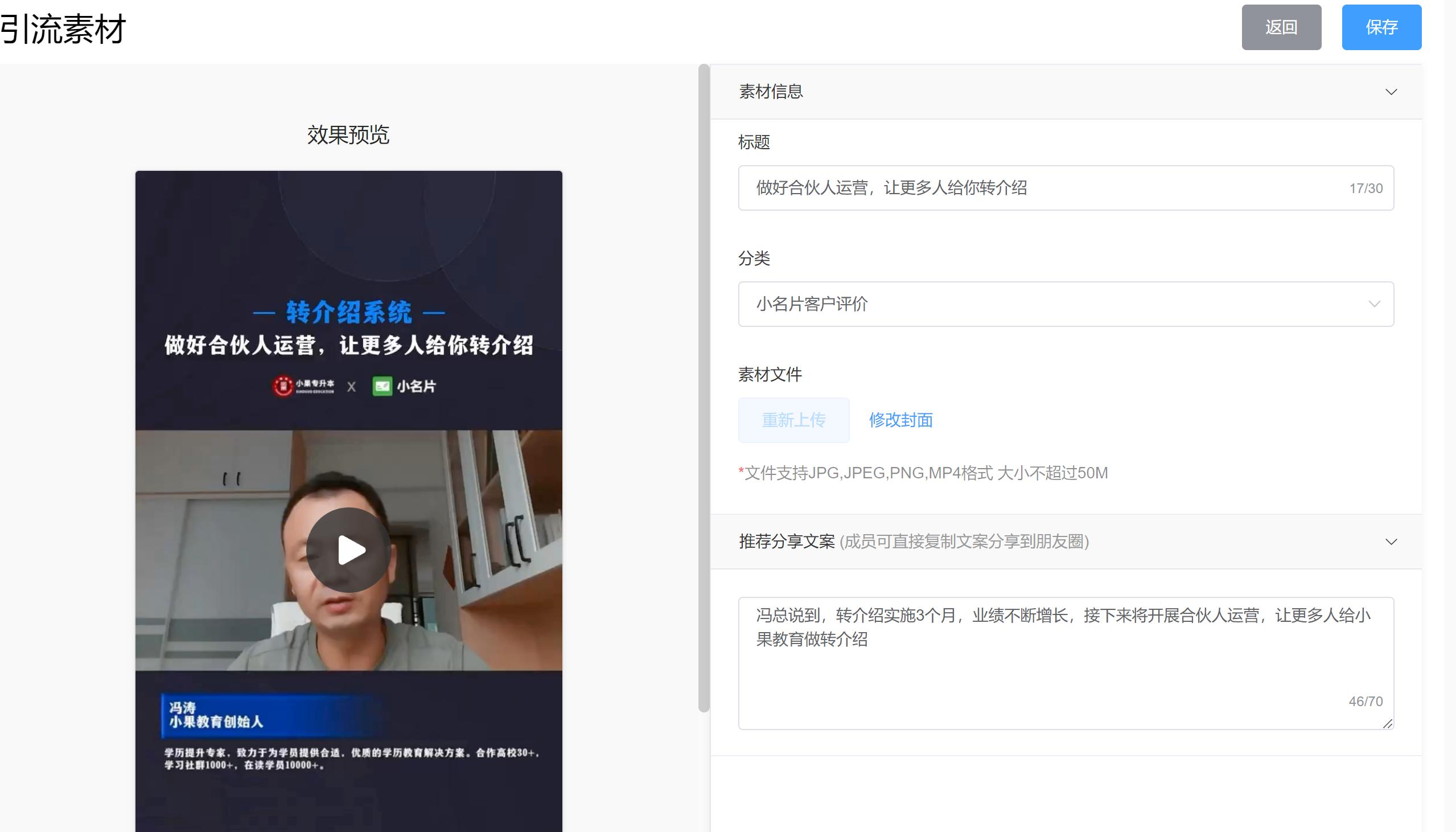Screen dimensions: 1456x832
Task: Click the 17/30 character counter
Action: (x=1365, y=188)
